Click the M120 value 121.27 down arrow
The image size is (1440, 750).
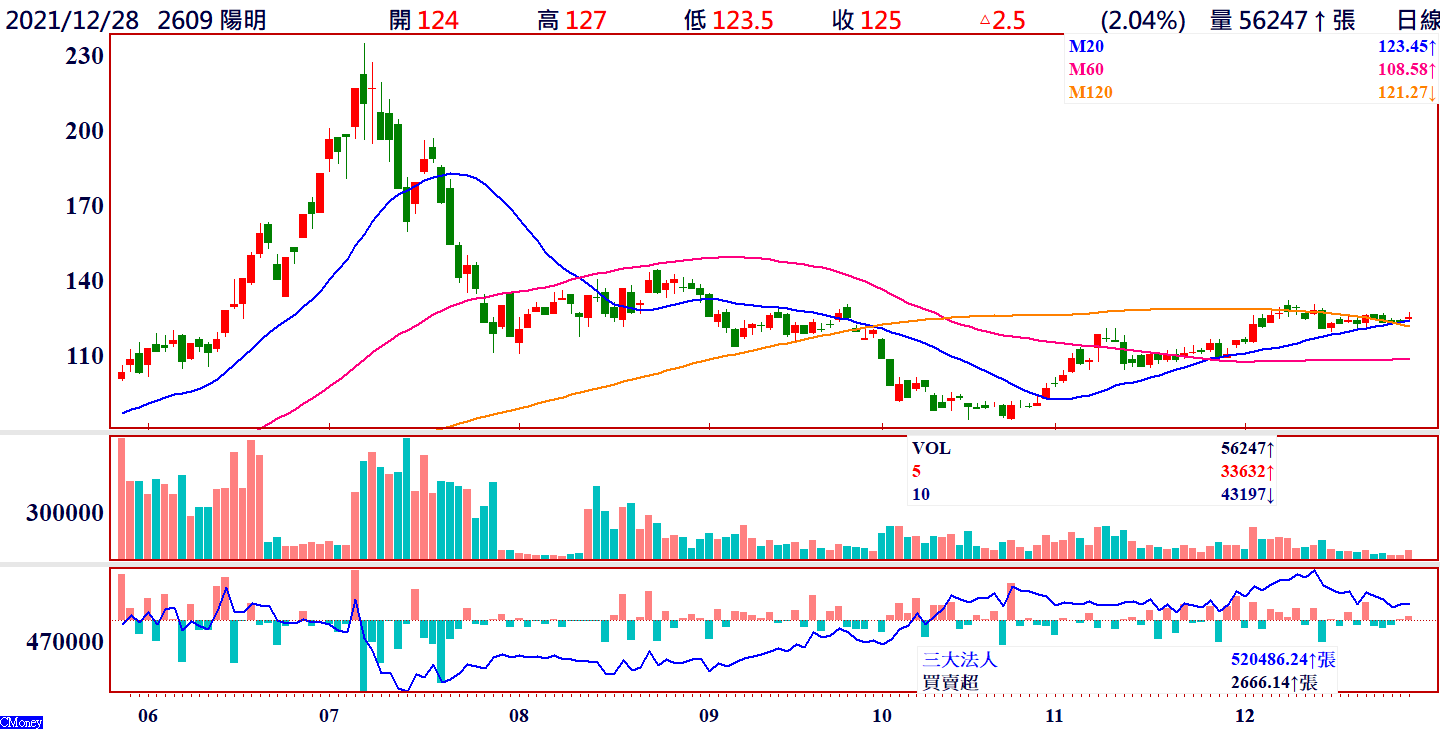point(1433,92)
